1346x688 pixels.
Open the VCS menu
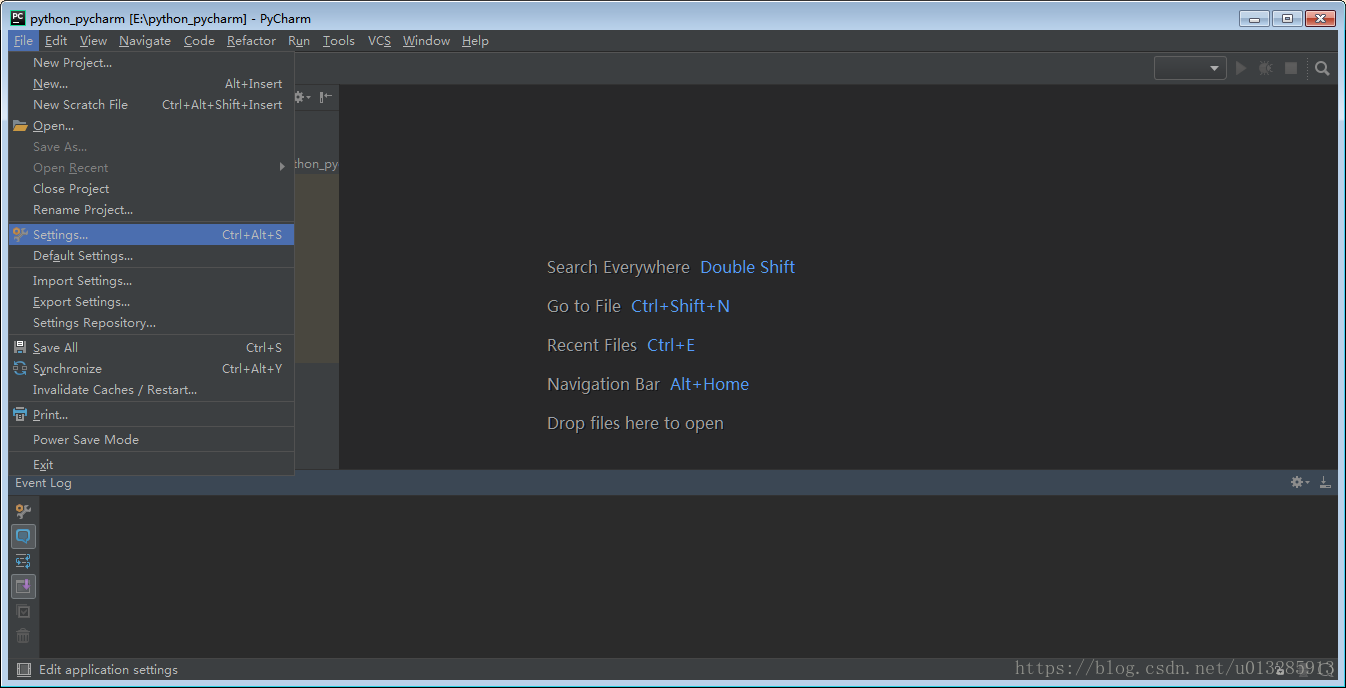379,41
